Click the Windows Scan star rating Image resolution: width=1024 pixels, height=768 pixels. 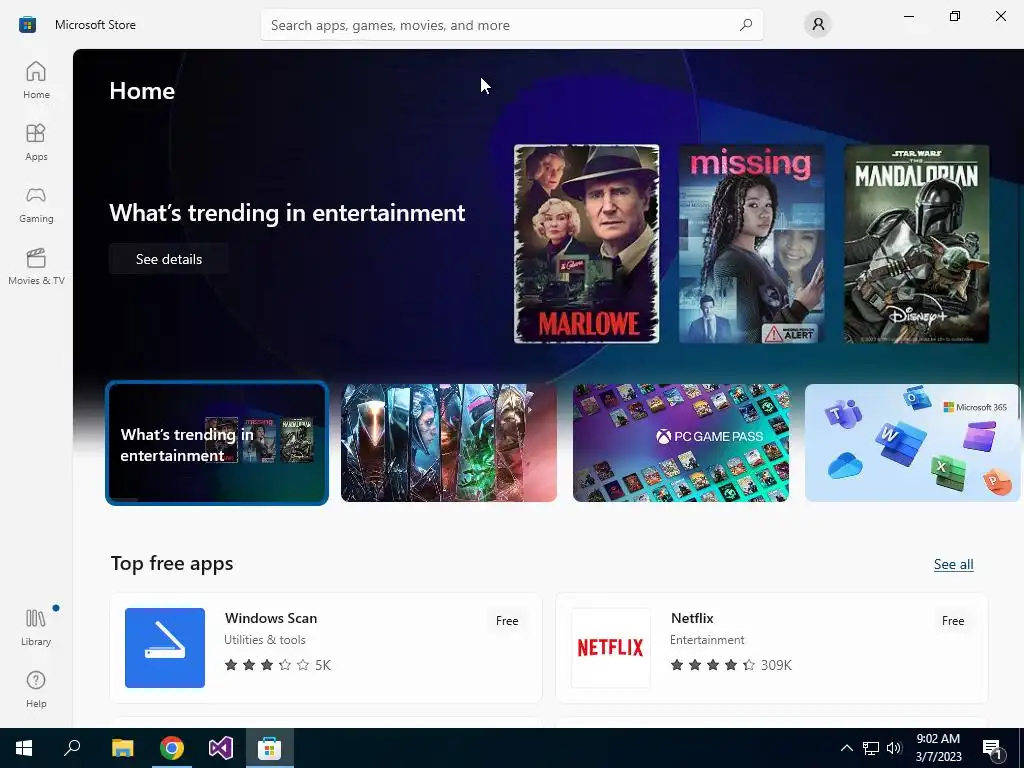278,665
